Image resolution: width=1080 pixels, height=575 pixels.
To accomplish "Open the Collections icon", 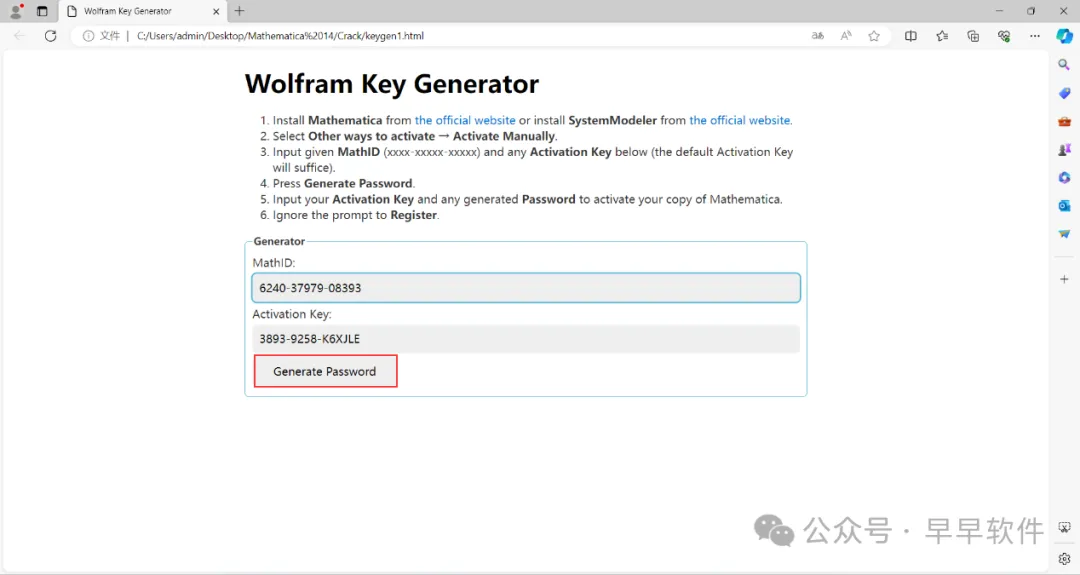I will pos(973,36).
